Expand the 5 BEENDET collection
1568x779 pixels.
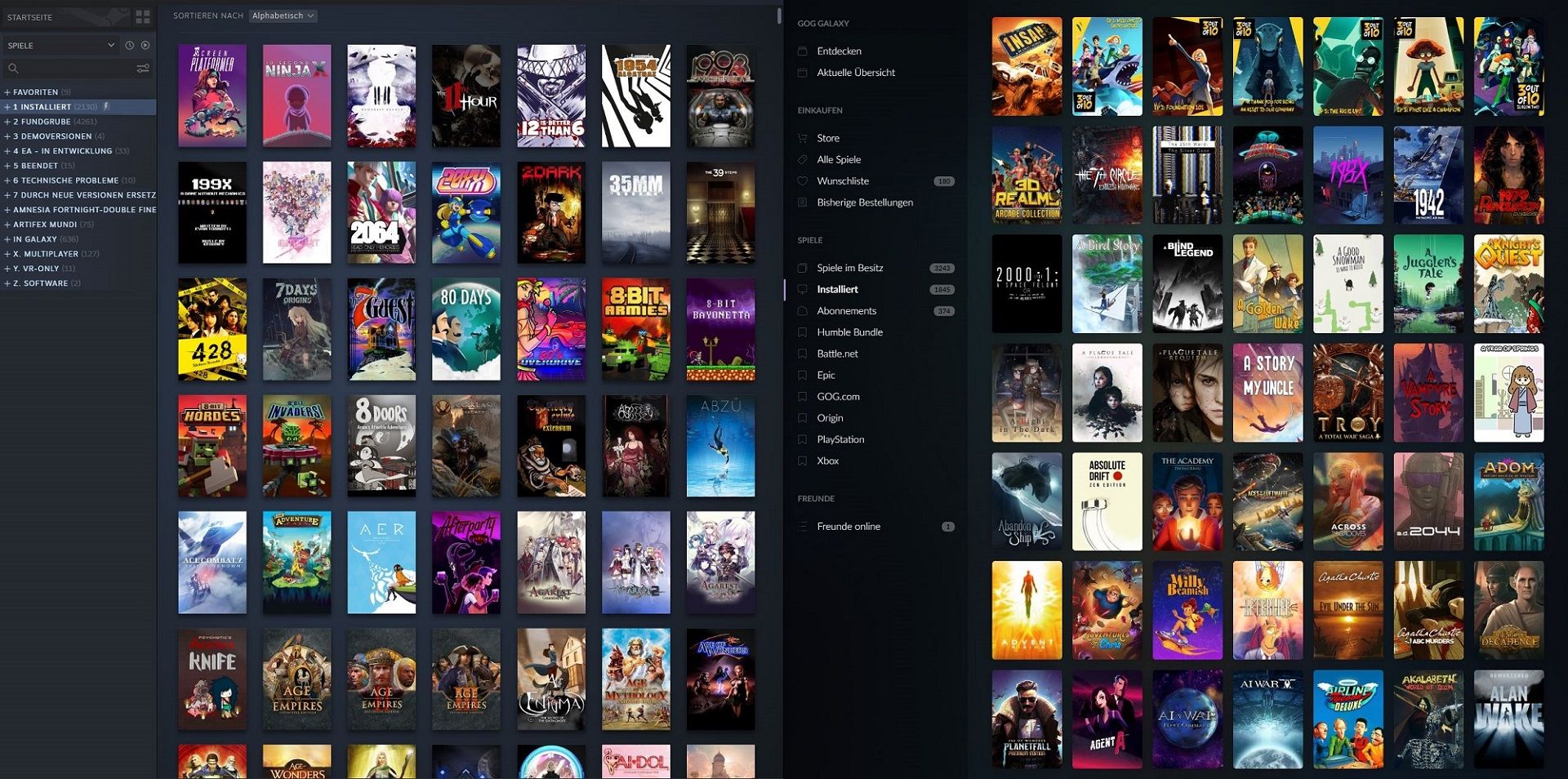7,166
